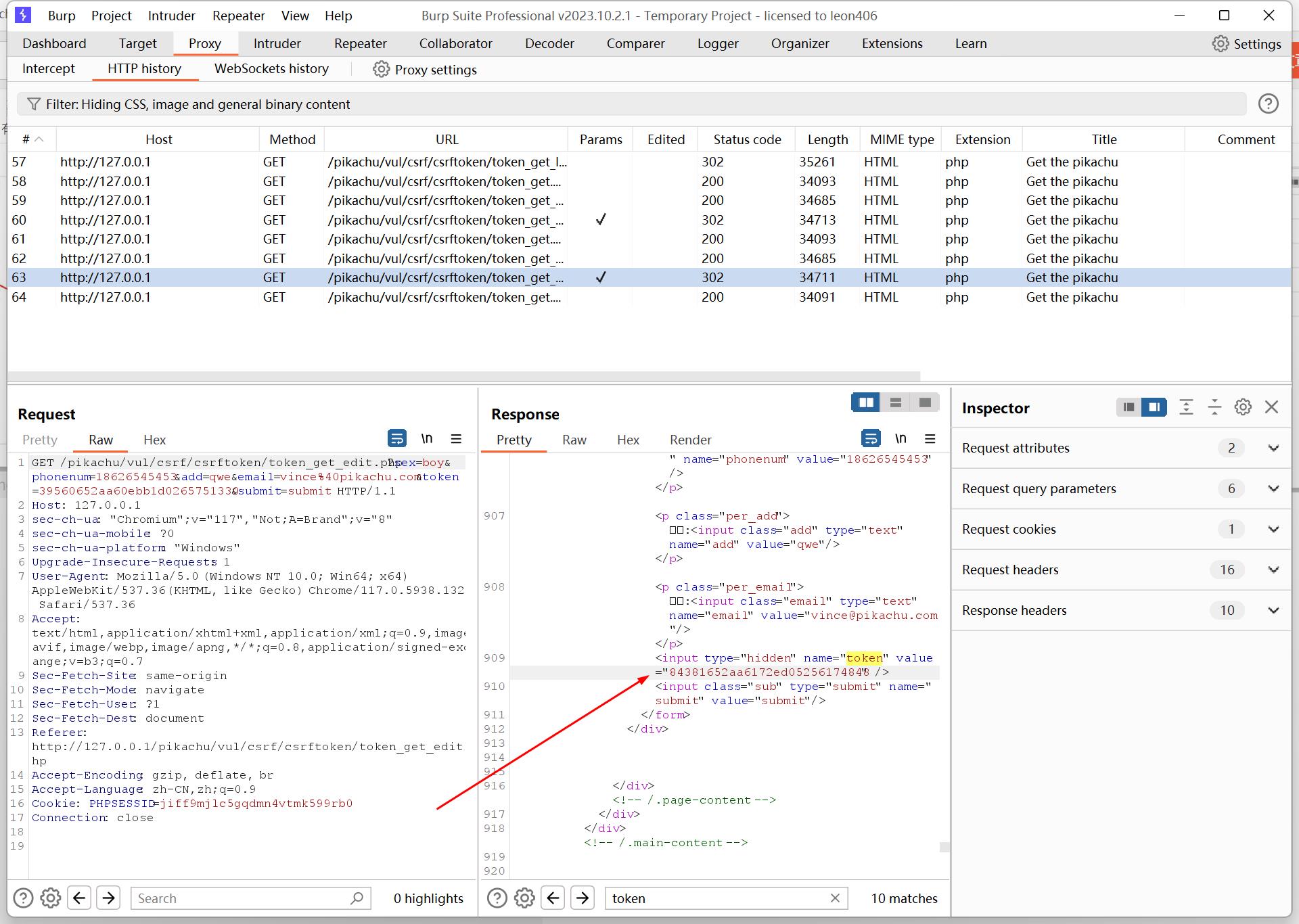Viewport: 1299px width, 924px height.
Task: Switch to the Decoder tab
Action: pos(549,43)
